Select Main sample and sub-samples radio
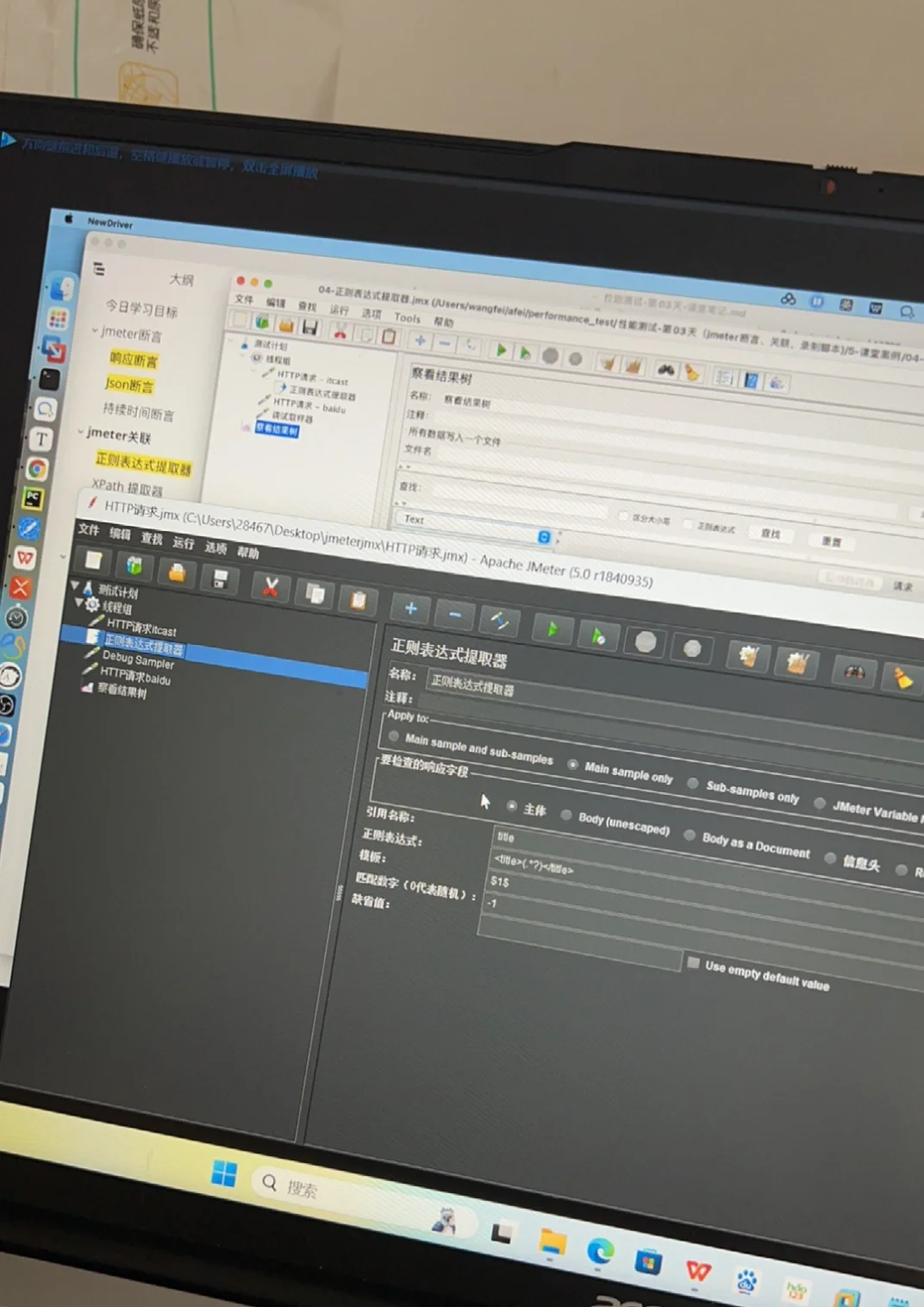The height and width of the screenshot is (1307, 924). click(393, 736)
